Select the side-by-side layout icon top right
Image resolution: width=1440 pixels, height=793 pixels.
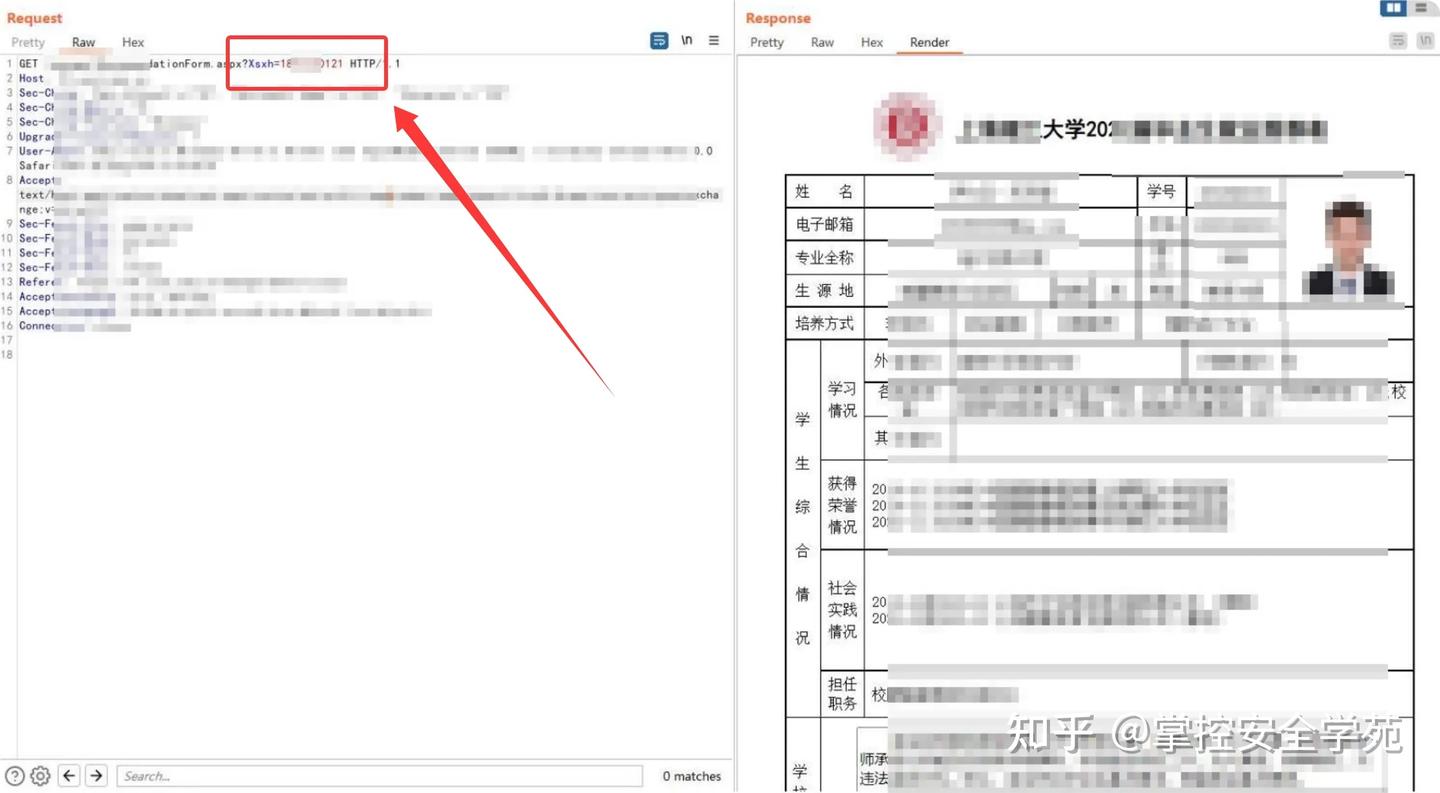[x=1394, y=8]
